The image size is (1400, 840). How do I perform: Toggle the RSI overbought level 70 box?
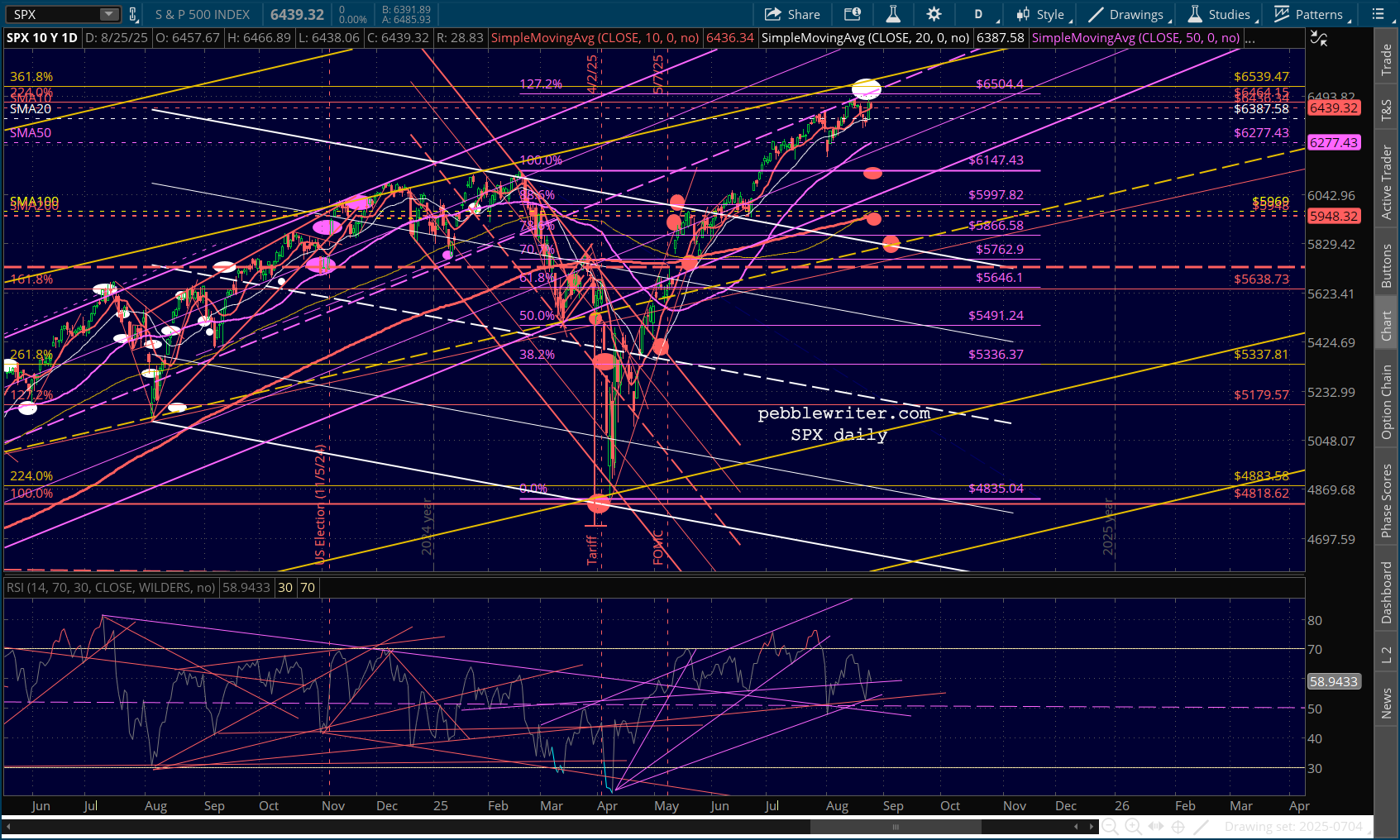coord(308,588)
